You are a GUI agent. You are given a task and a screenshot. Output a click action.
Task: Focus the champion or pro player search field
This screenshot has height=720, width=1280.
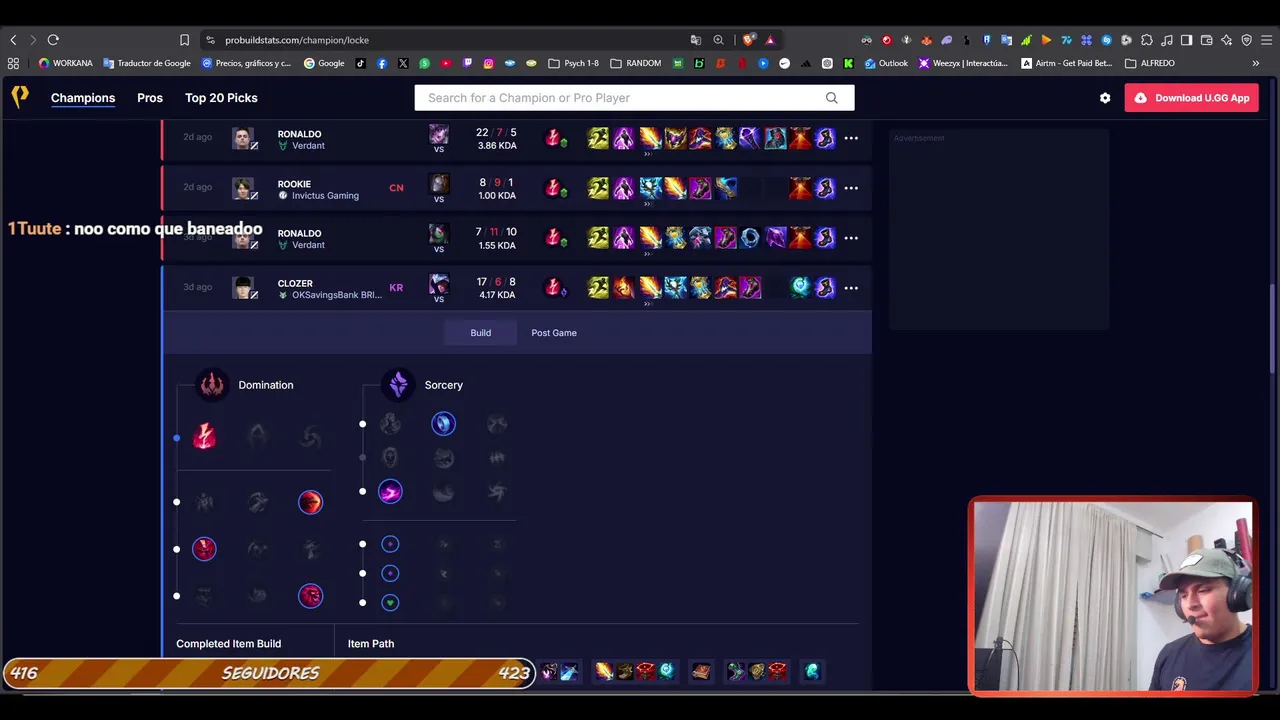(634, 98)
